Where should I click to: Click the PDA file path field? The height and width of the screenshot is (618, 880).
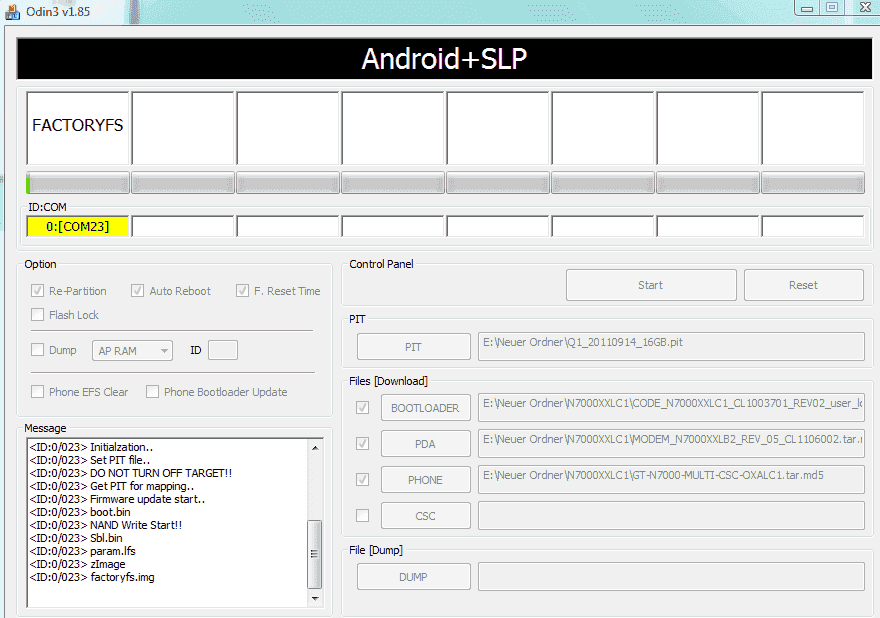click(x=671, y=443)
